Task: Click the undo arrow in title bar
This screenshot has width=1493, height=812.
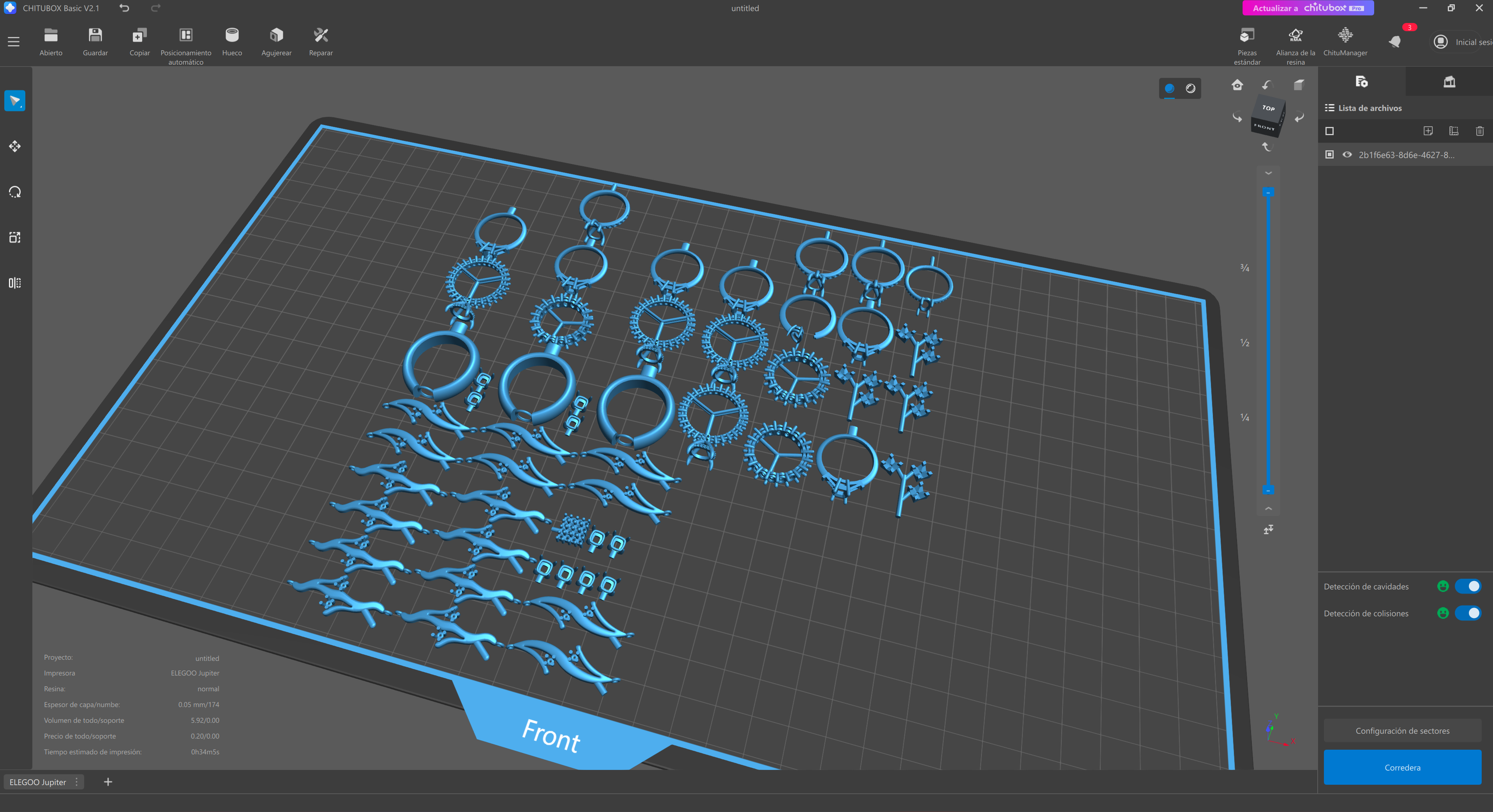Action: [124, 8]
